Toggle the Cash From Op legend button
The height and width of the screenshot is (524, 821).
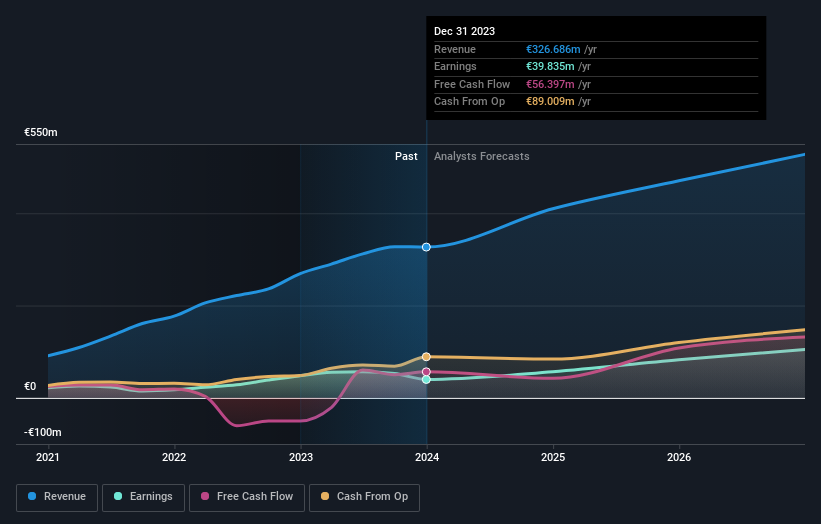[364, 497]
